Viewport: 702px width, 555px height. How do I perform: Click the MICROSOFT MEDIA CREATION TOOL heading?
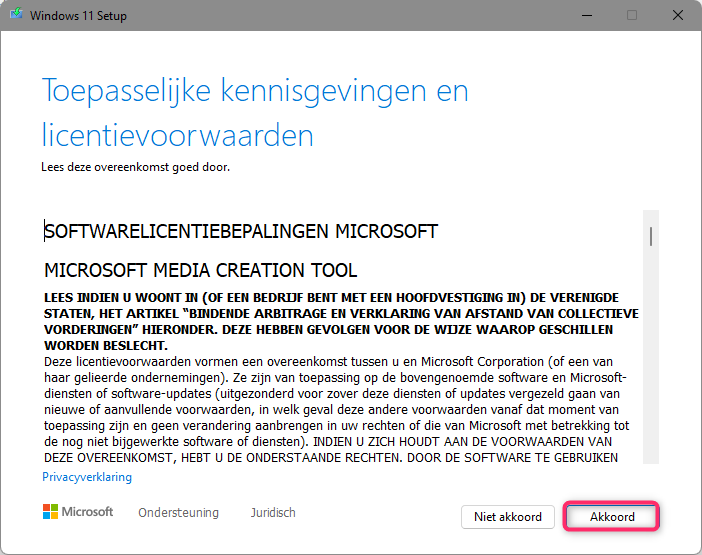[201, 270]
